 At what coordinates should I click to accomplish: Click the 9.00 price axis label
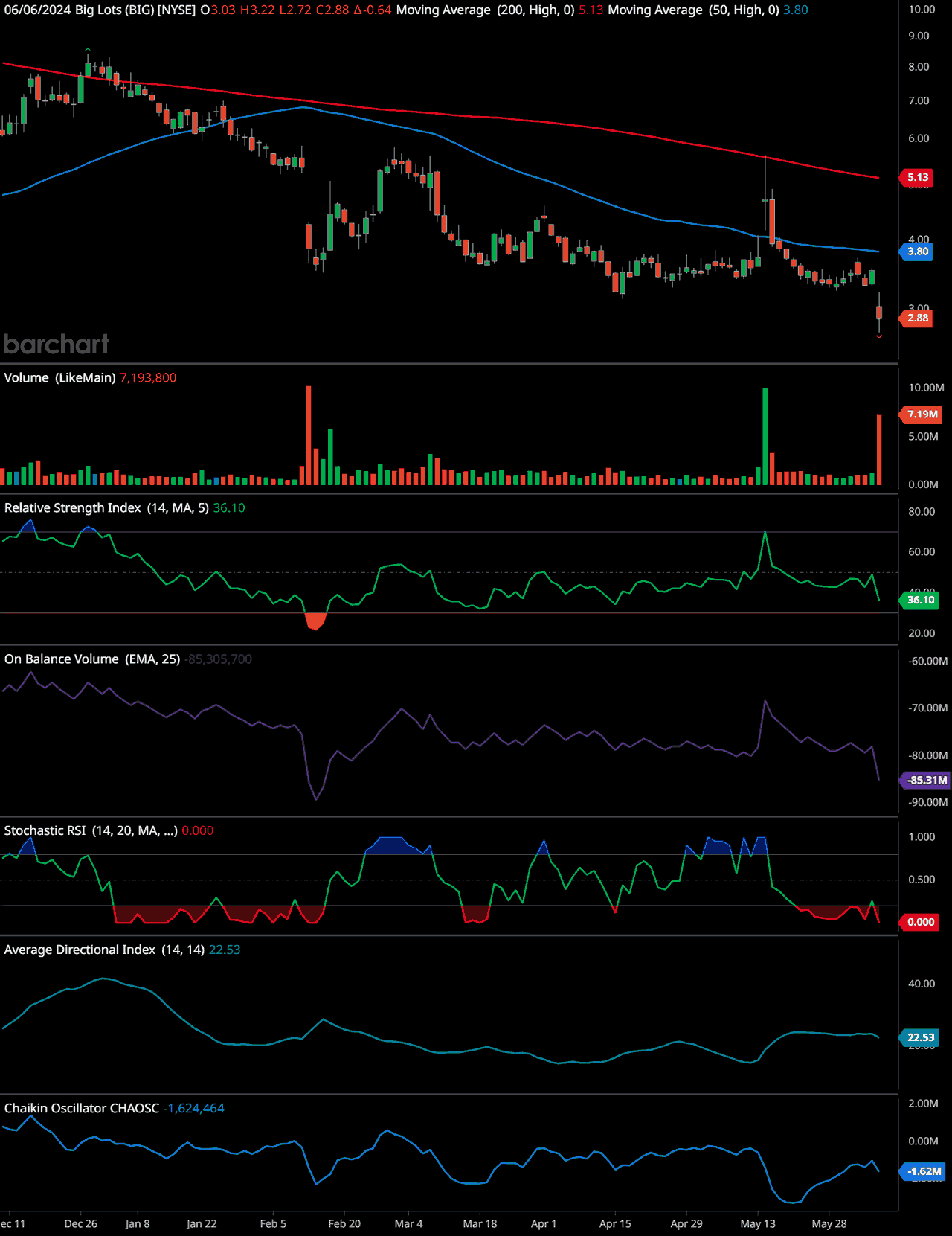[x=919, y=36]
